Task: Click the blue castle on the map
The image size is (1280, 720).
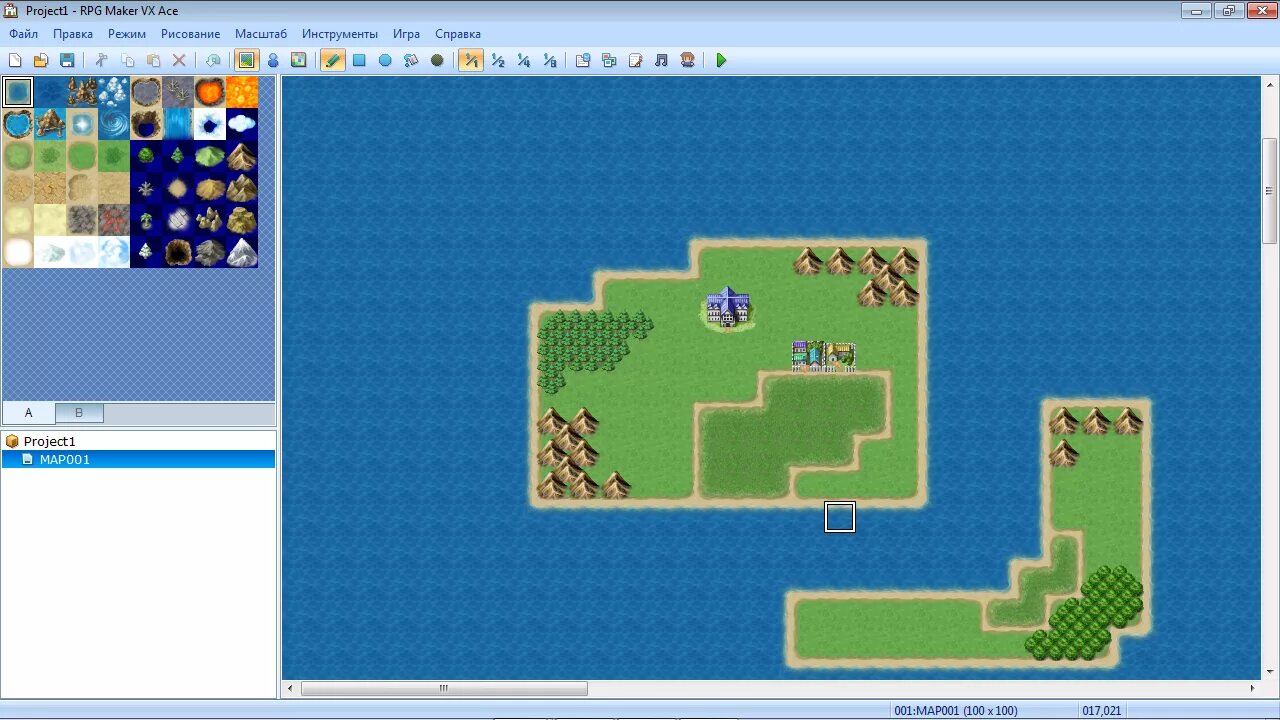Action: point(727,308)
